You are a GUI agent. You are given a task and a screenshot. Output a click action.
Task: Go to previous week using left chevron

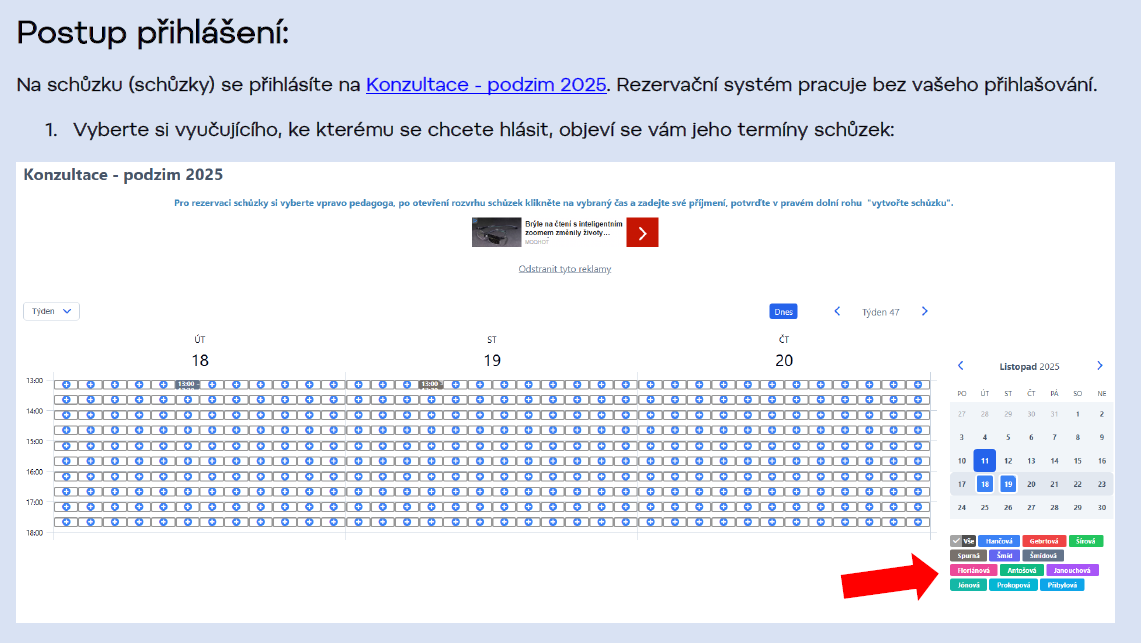(x=838, y=312)
